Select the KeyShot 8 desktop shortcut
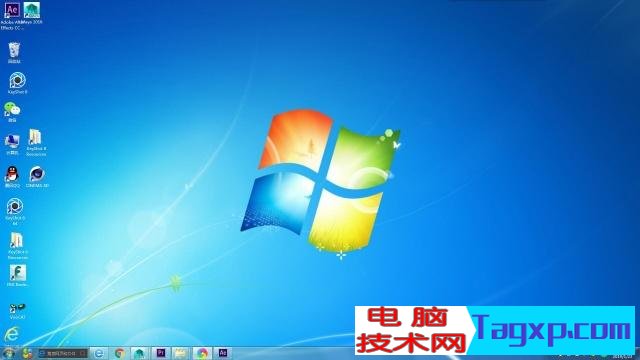The image size is (640, 360). point(18,81)
